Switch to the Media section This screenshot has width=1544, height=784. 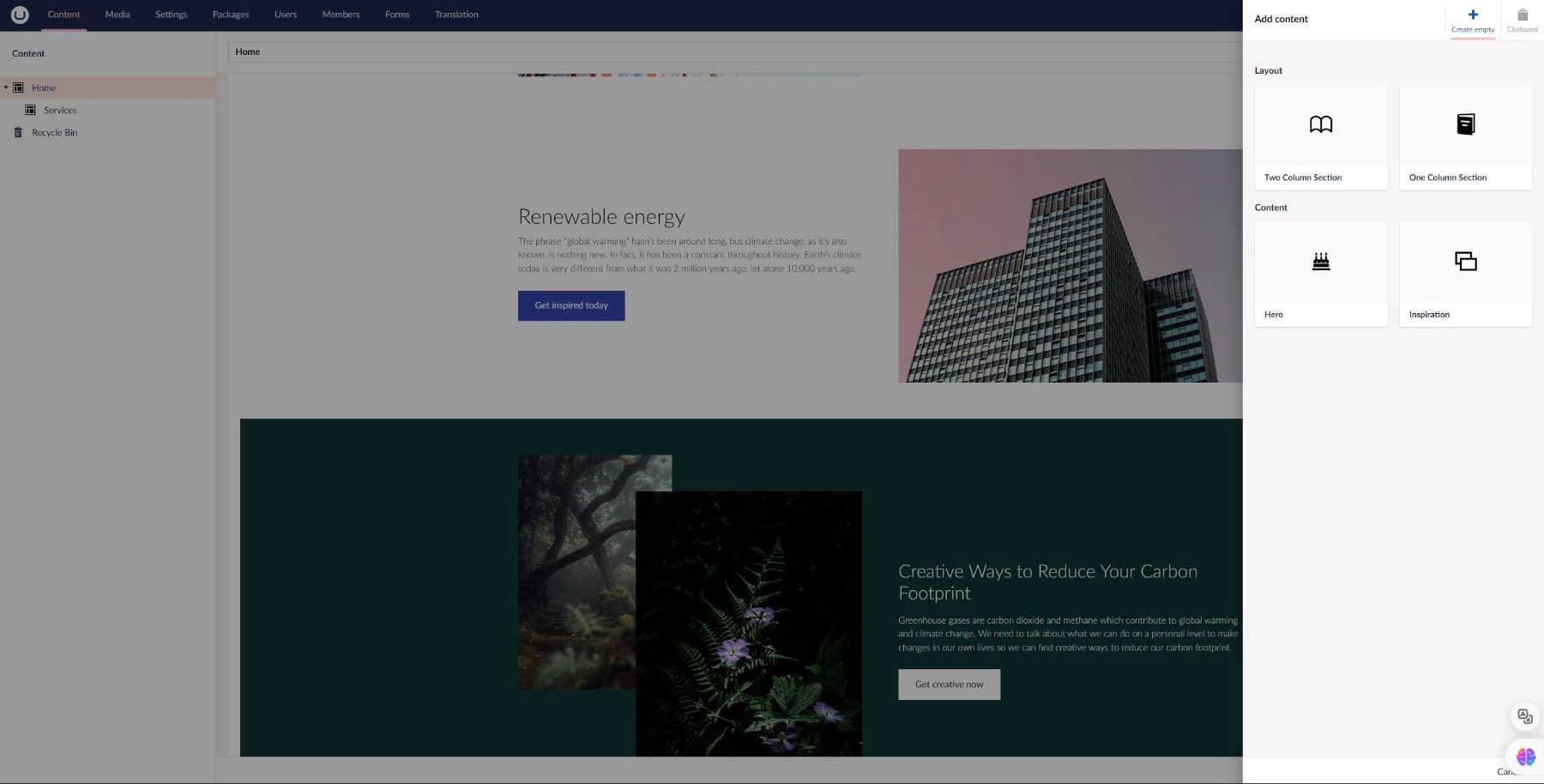pyautogui.click(x=118, y=15)
